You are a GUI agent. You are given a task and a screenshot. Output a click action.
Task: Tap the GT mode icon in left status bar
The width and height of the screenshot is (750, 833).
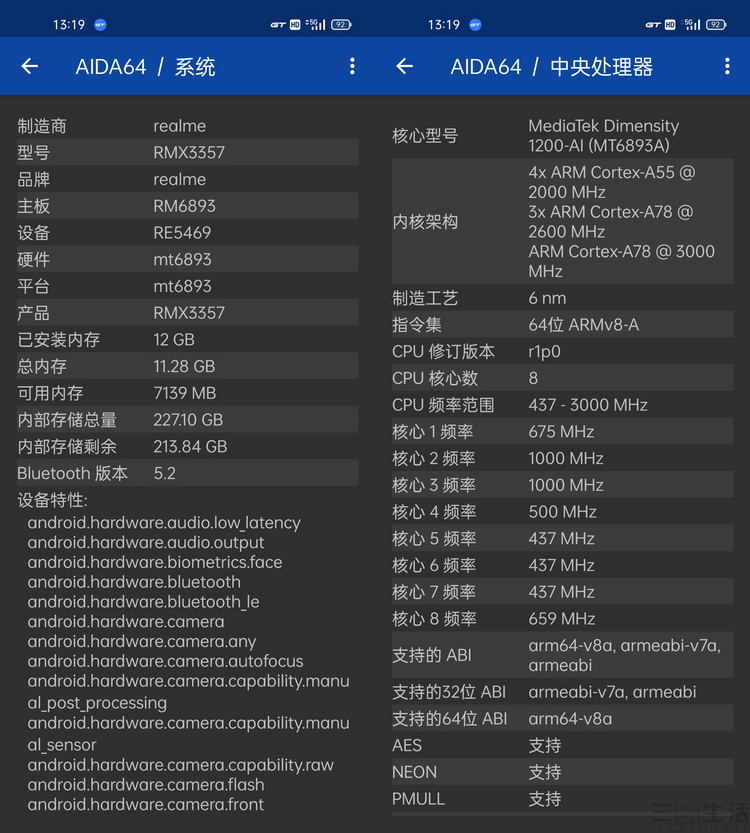[x=278, y=24]
